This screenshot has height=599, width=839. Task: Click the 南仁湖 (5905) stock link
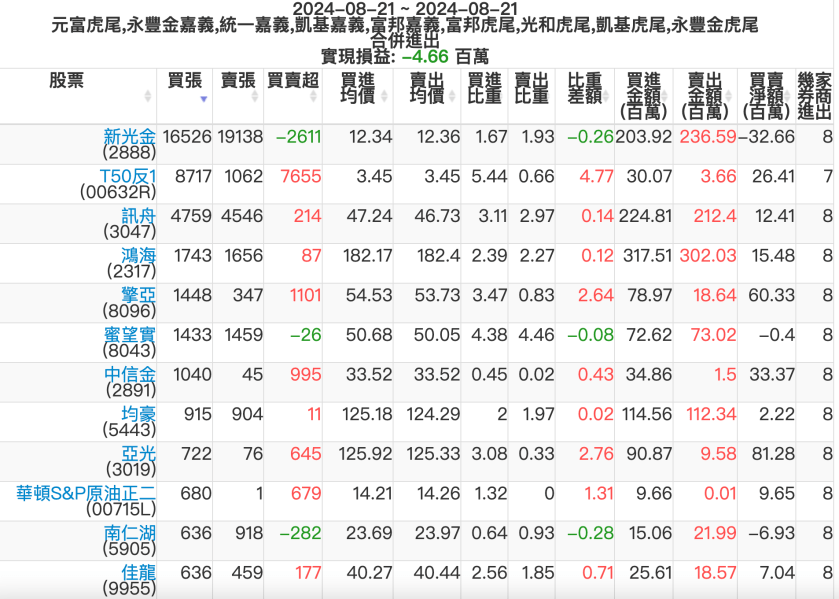130,532
